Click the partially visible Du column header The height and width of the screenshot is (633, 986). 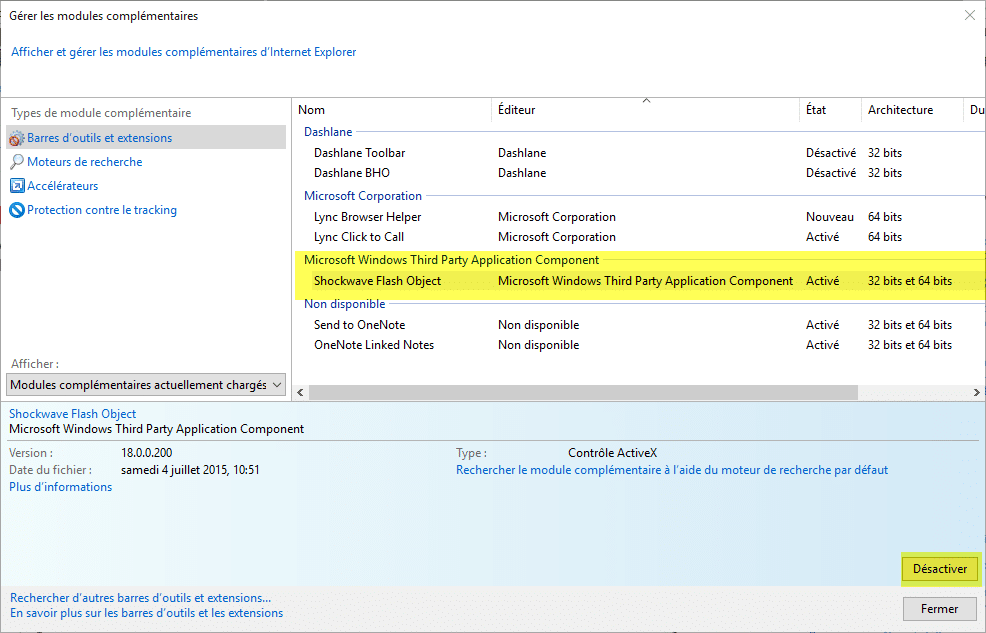pyautogui.click(x=975, y=109)
